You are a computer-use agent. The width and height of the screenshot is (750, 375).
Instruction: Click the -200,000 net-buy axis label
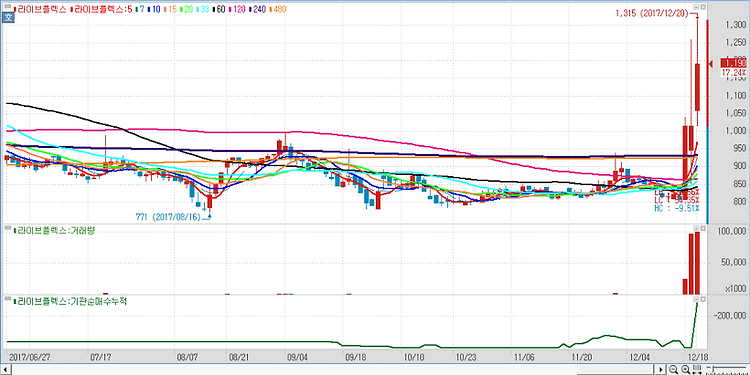[730, 315]
